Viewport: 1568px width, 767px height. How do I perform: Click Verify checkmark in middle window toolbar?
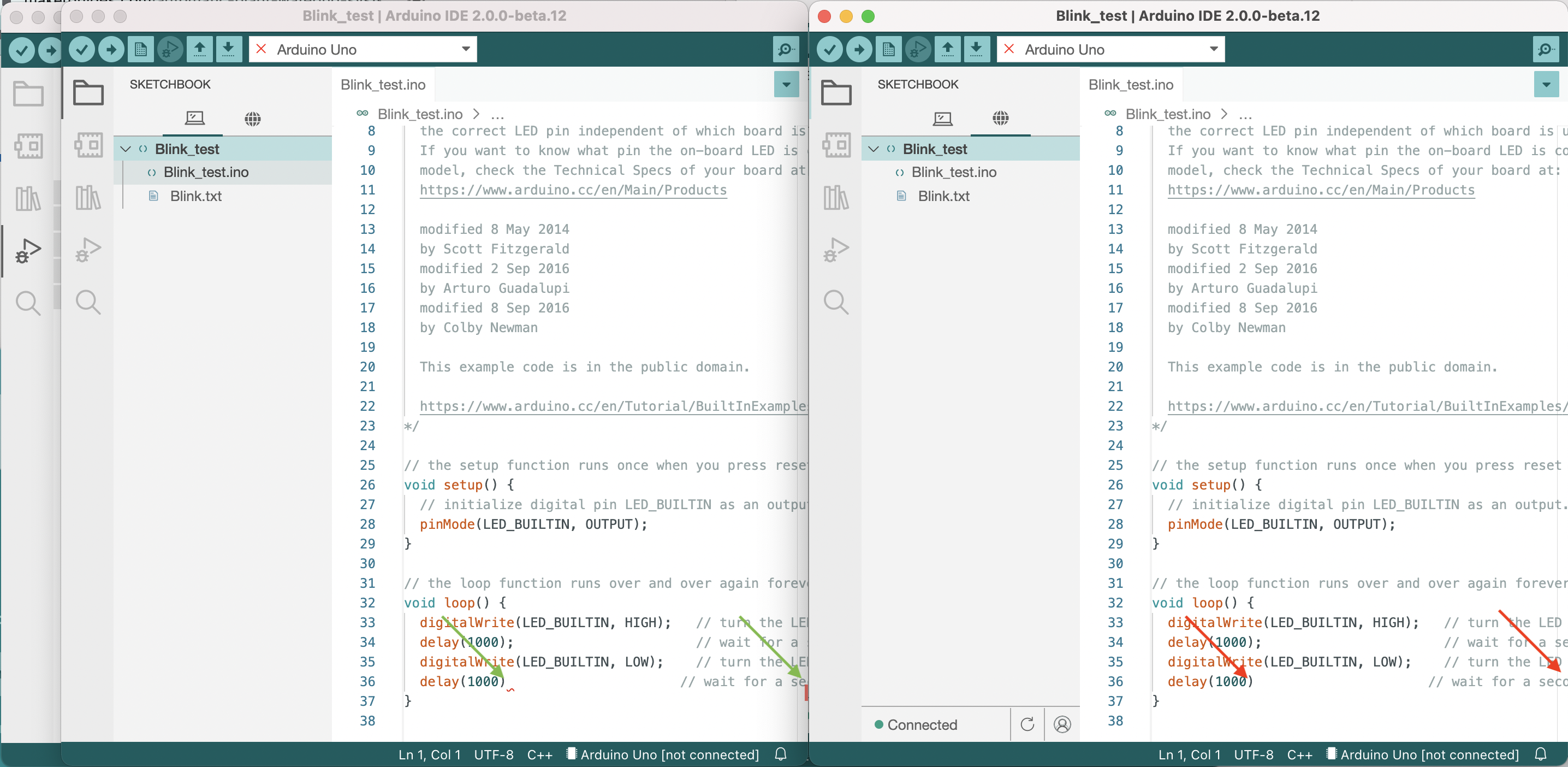[81, 49]
